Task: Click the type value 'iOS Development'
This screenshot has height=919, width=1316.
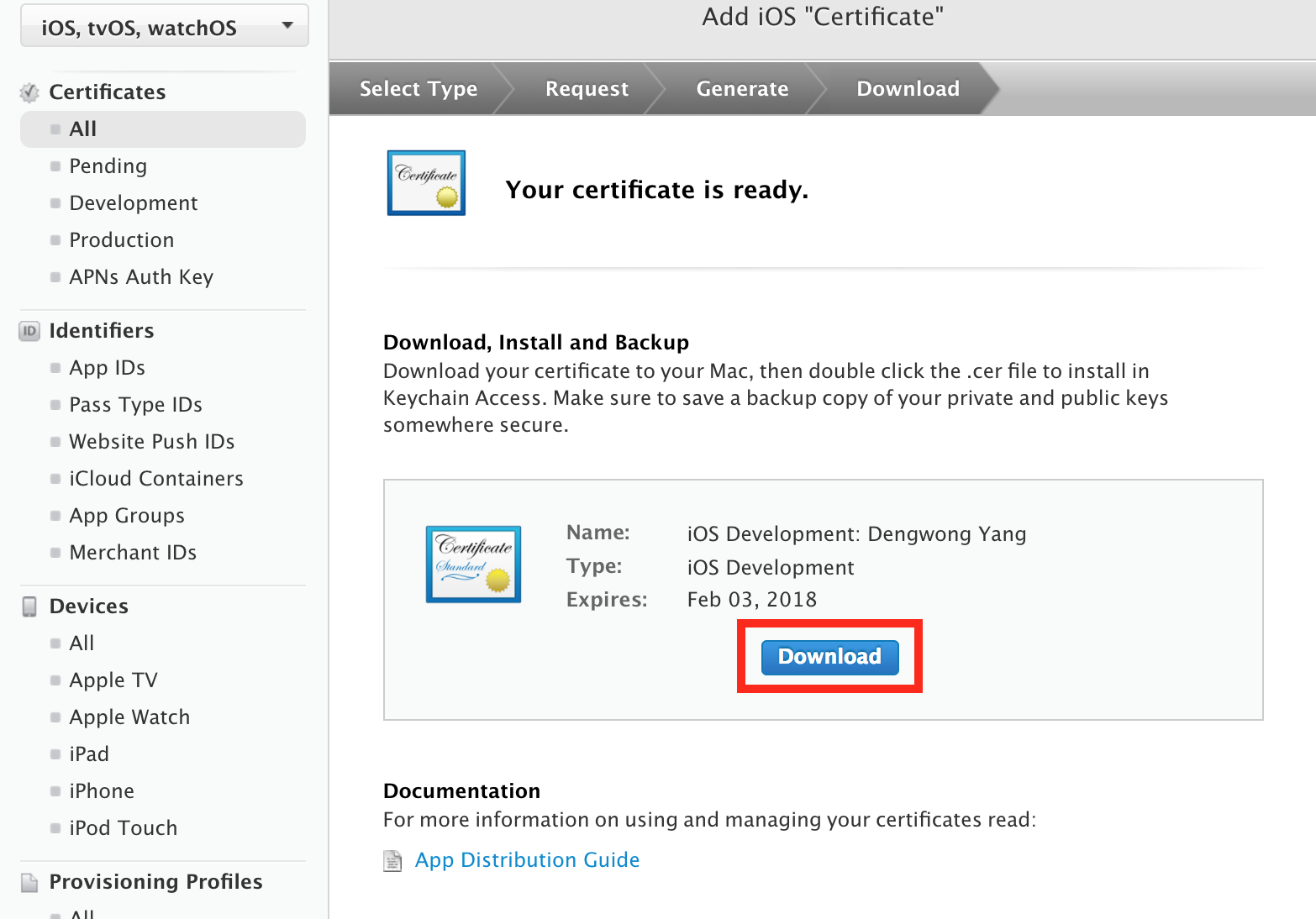Action: click(x=771, y=568)
